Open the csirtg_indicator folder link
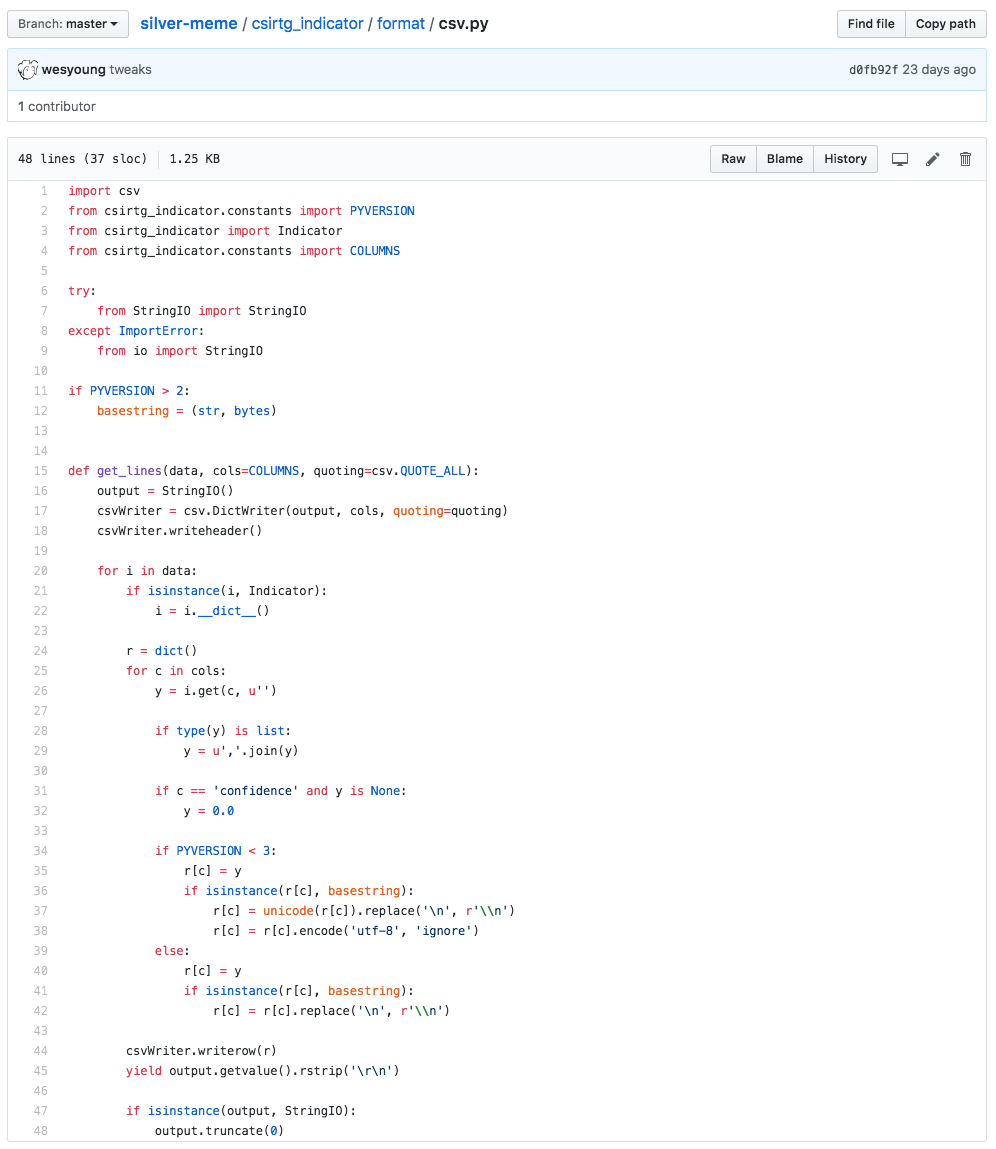The image size is (996, 1149). [307, 23]
